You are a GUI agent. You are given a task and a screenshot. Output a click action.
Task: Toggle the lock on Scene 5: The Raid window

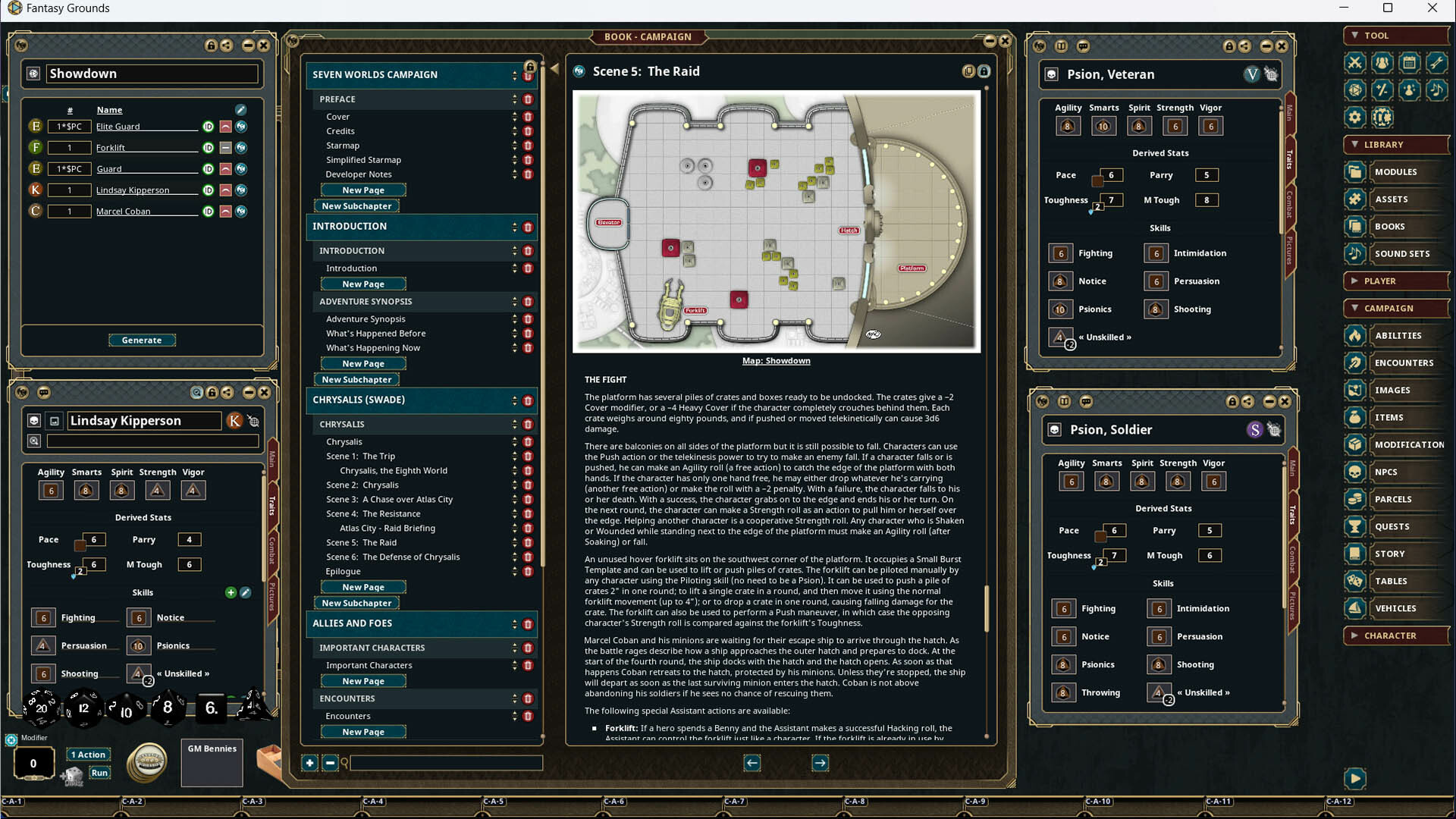click(x=985, y=71)
